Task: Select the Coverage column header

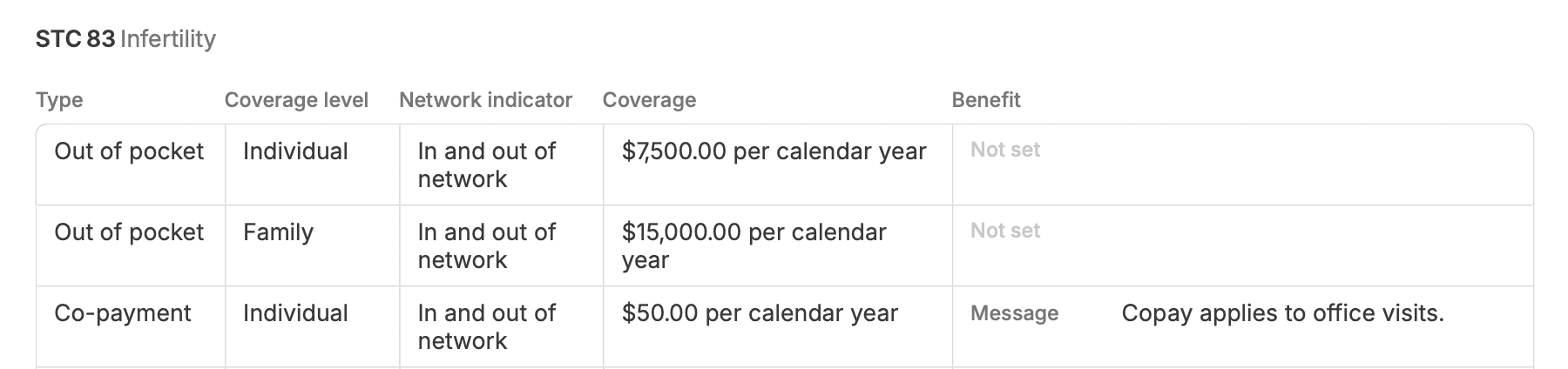Action: click(x=649, y=100)
